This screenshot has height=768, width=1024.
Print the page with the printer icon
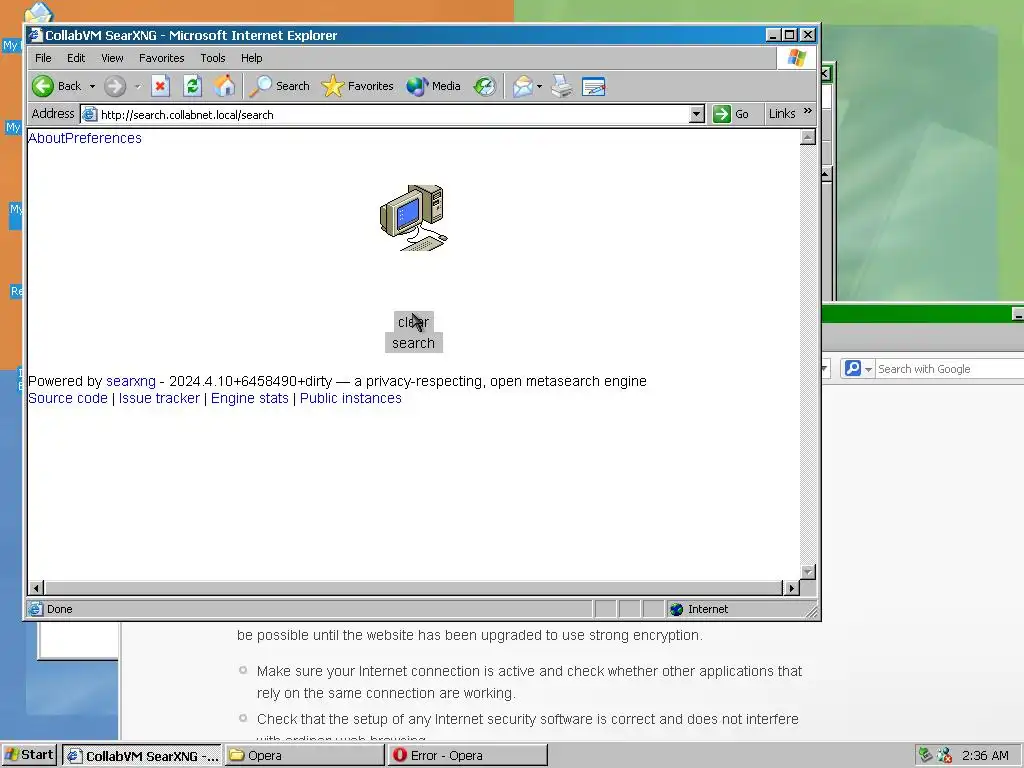(x=562, y=86)
